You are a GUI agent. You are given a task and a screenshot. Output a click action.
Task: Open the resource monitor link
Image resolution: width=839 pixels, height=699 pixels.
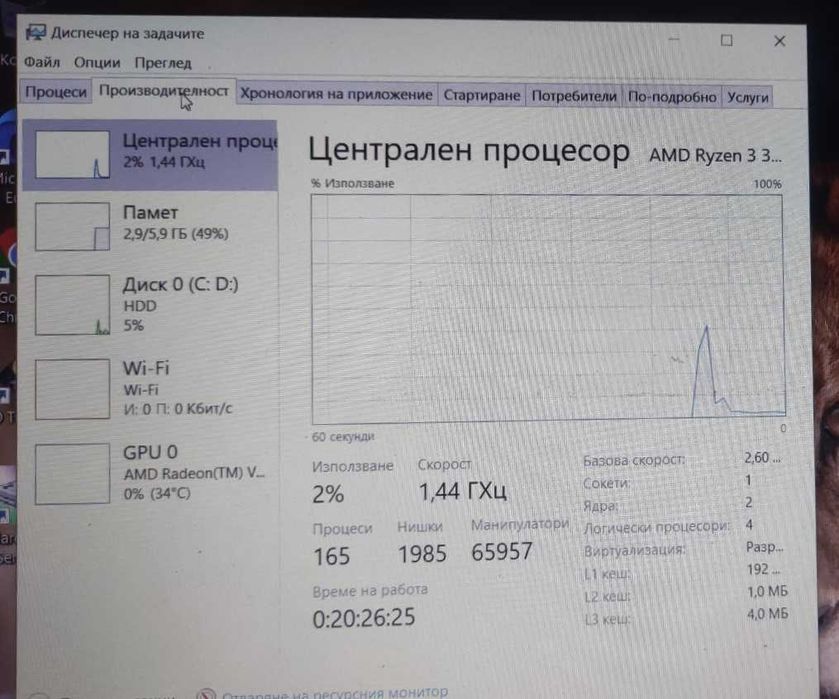point(335,693)
